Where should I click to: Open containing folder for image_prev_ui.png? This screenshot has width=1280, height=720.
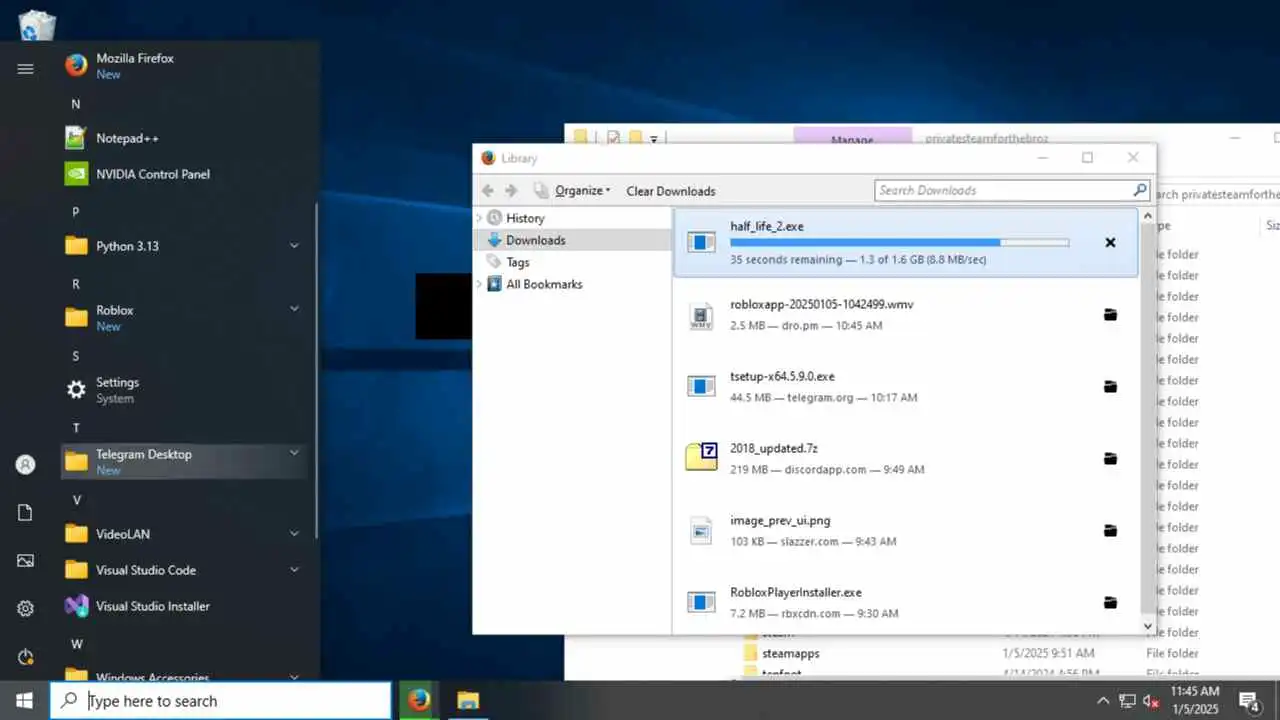(x=1110, y=530)
